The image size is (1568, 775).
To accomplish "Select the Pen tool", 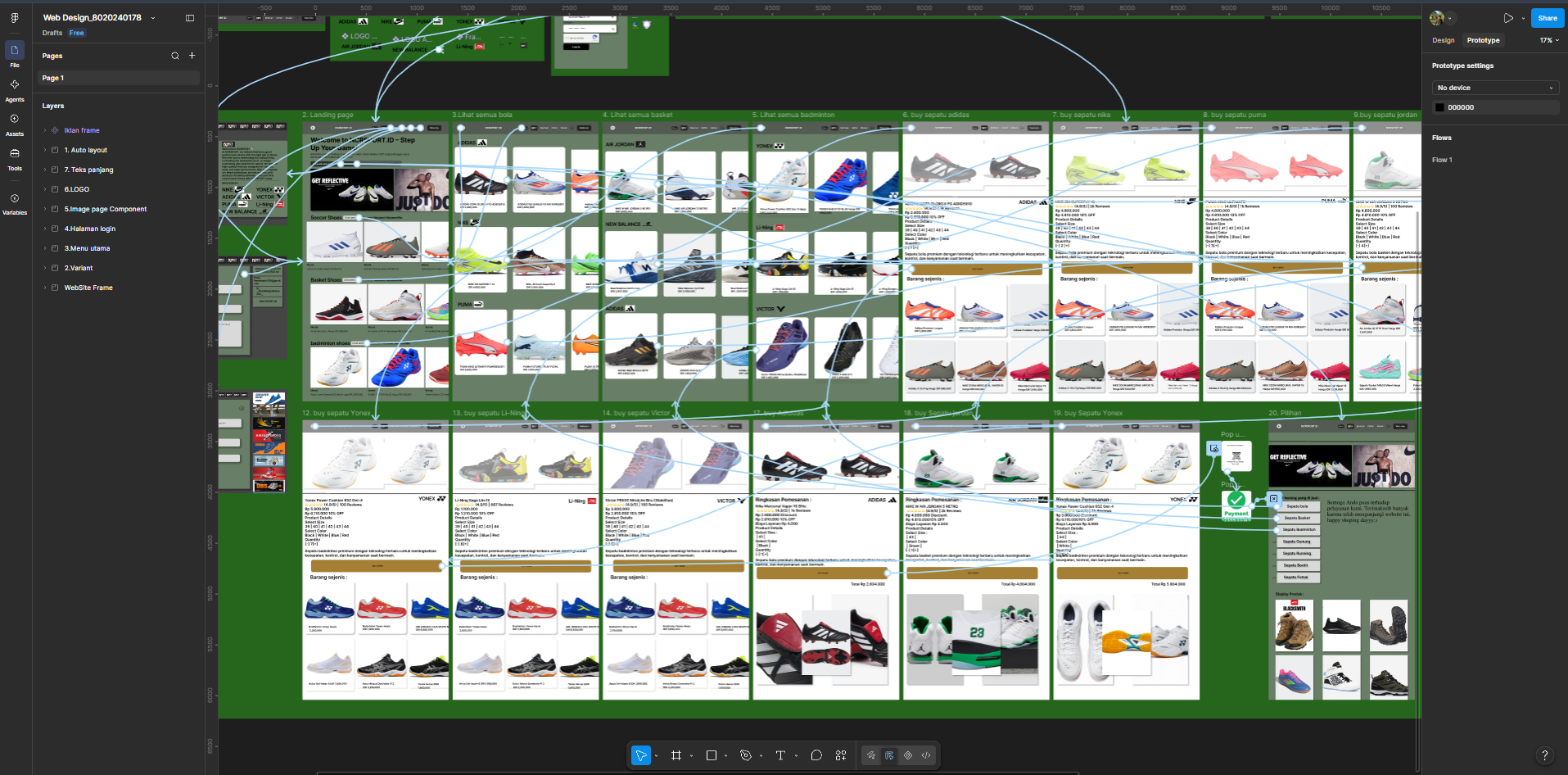I will 745,755.
